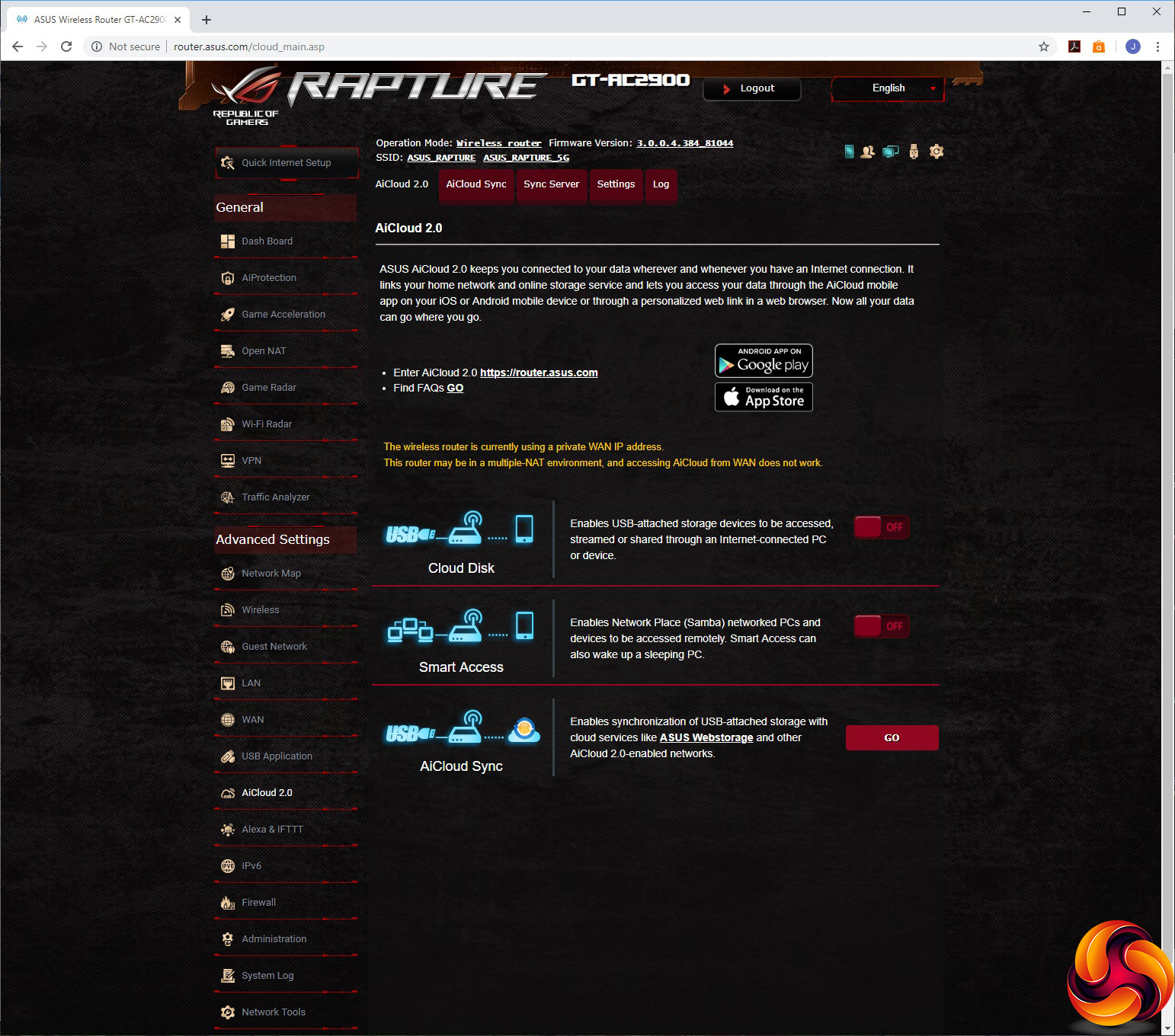
Task: Open Guest Network in the sidebar
Action: (286, 647)
